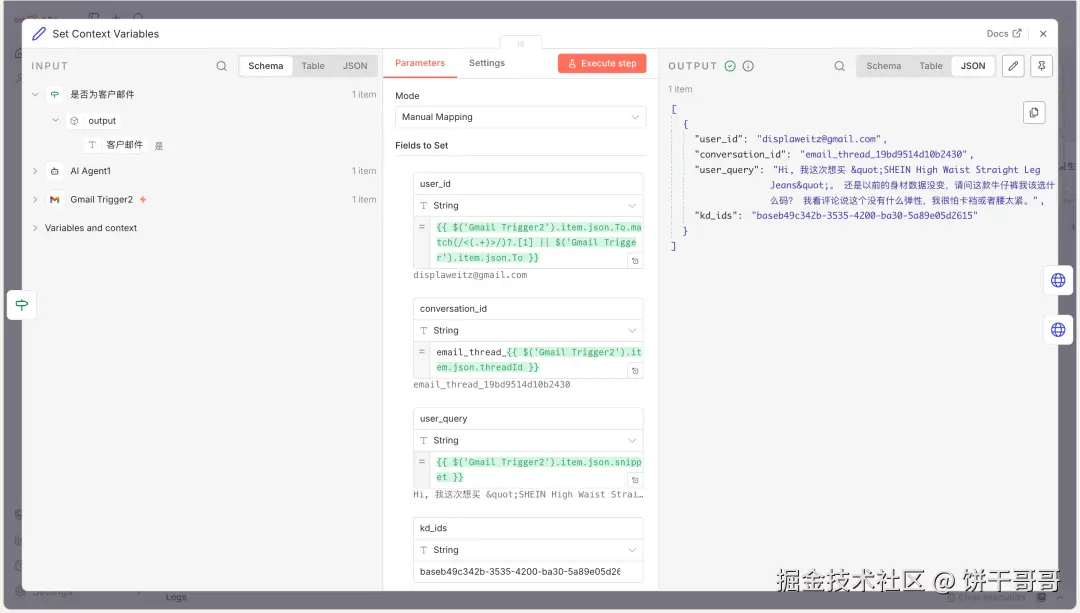The image size is (1080, 613).
Task: Open the Mode dropdown set to Manual Mapping
Action: (521, 117)
